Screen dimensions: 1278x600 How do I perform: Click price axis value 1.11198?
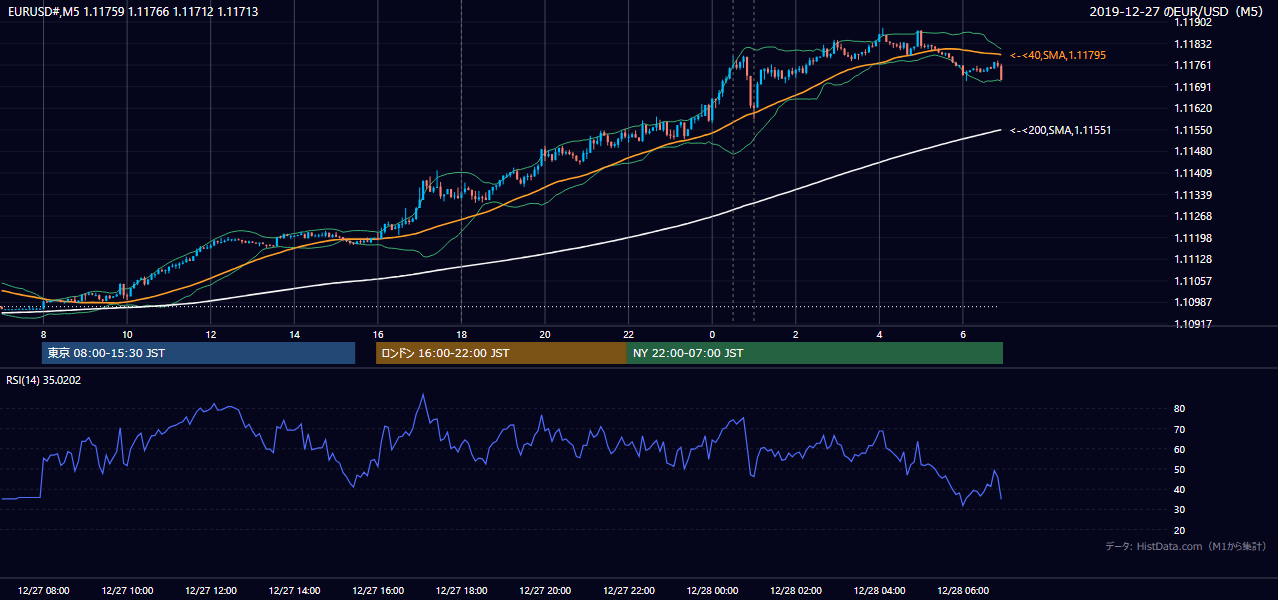[x=1194, y=238]
